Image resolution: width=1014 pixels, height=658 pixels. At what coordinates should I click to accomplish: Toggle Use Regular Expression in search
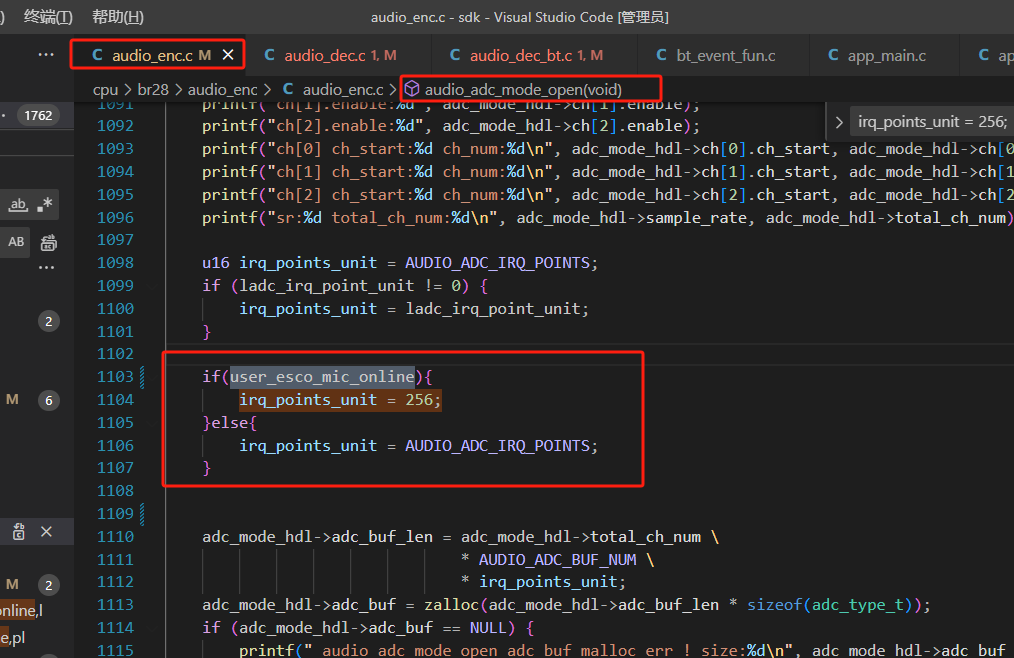pyautogui.click(x=45, y=205)
